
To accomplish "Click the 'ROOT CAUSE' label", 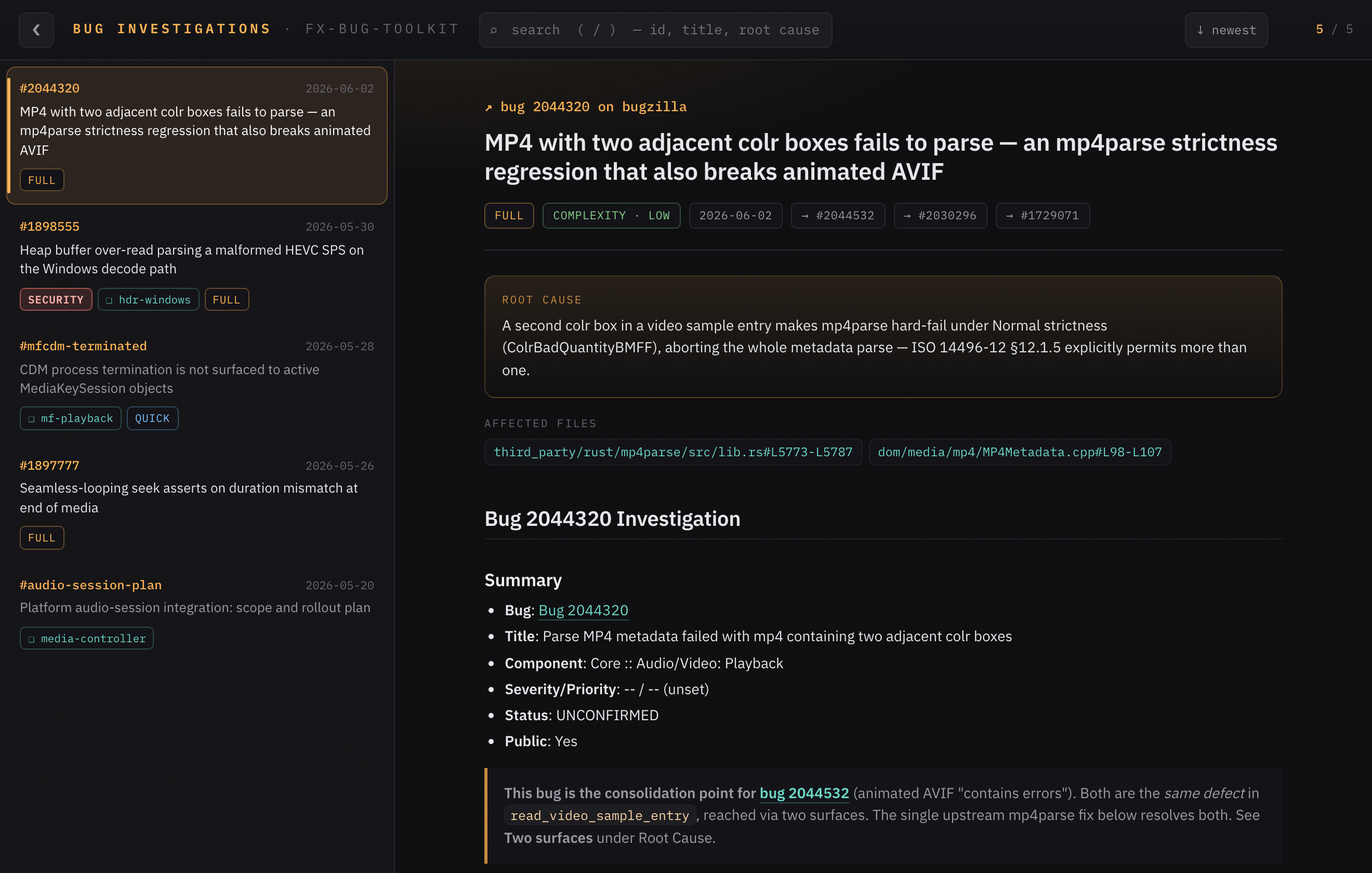I will [542, 300].
